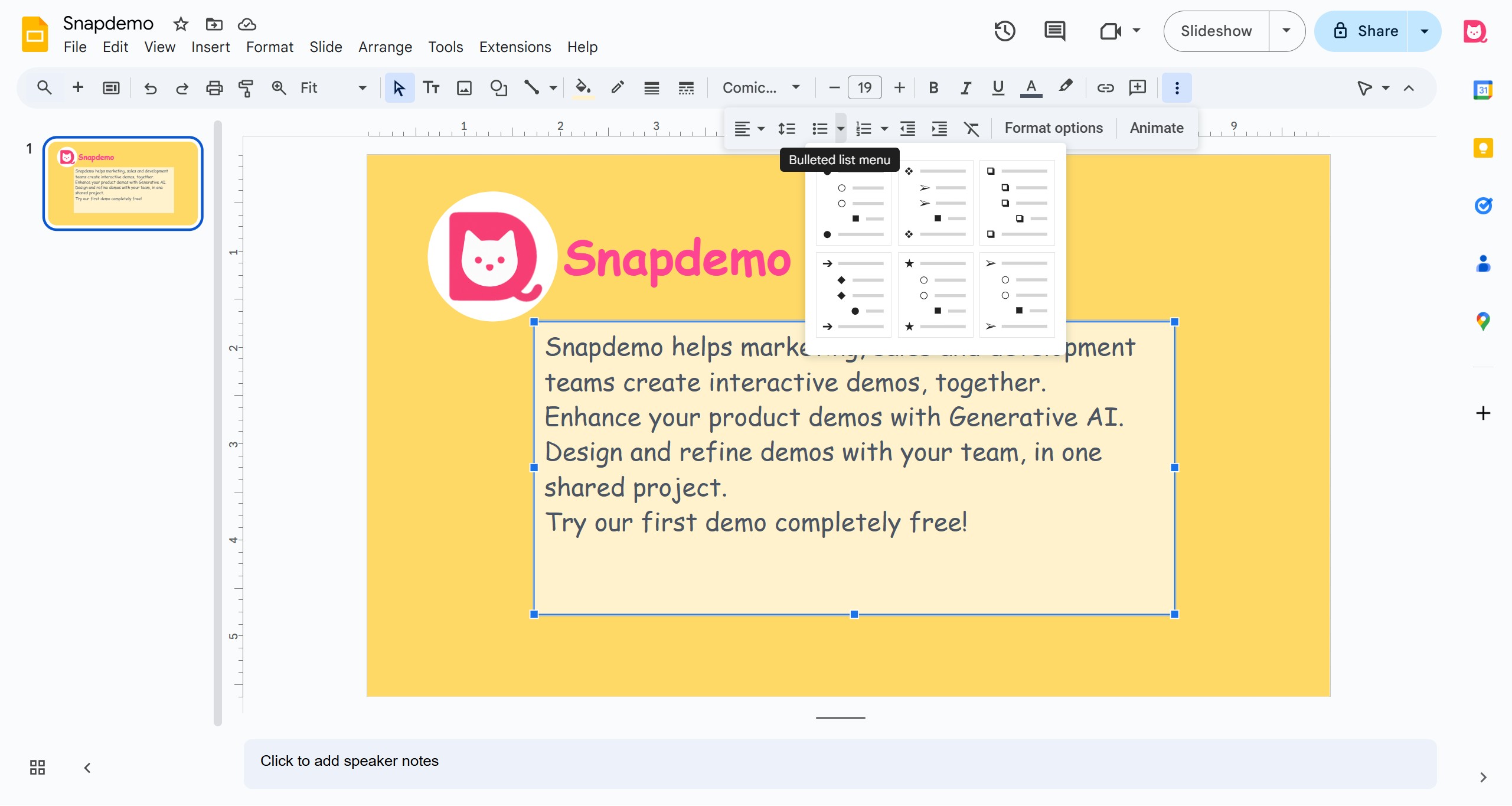Viewport: 1512px width, 806px height.
Task: Open the File menu
Action: click(75, 47)
